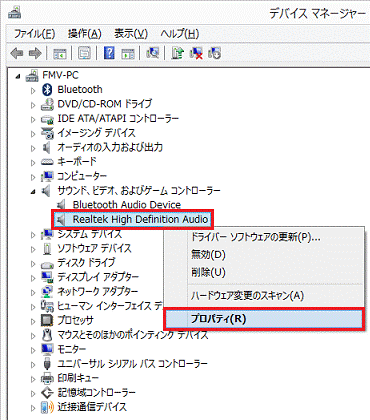Expand the ディスク ドライブ arrow

(33, 263)
